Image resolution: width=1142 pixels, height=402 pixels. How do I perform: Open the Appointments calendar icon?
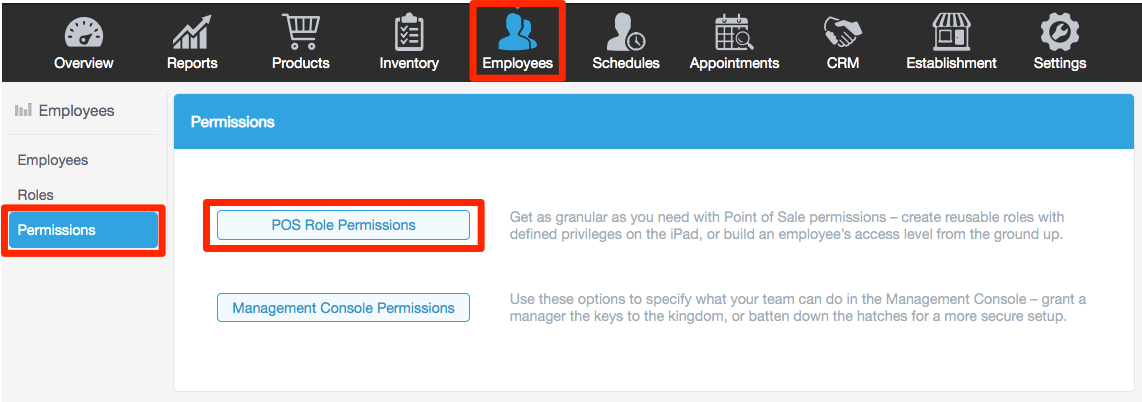(x=734, y=32)
